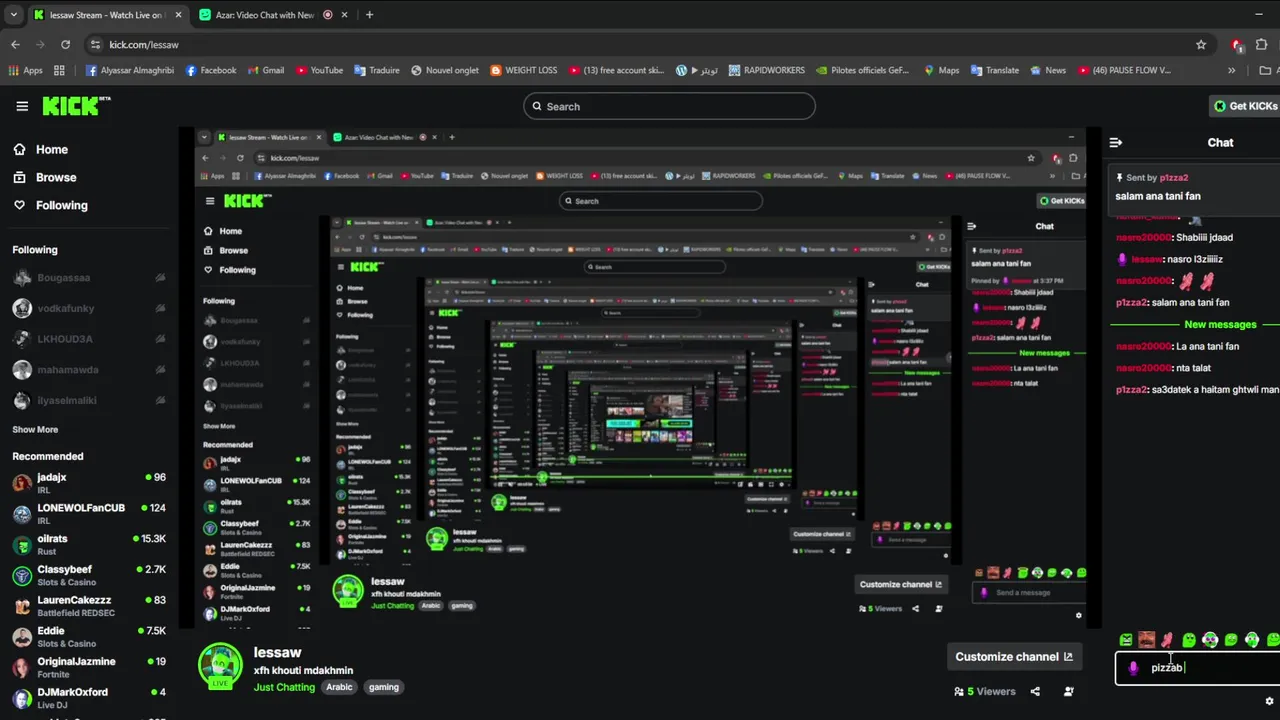Click username nasro20000 on Shabiiii jdaad message
1280x720 pixels.
click(1143, 237)
